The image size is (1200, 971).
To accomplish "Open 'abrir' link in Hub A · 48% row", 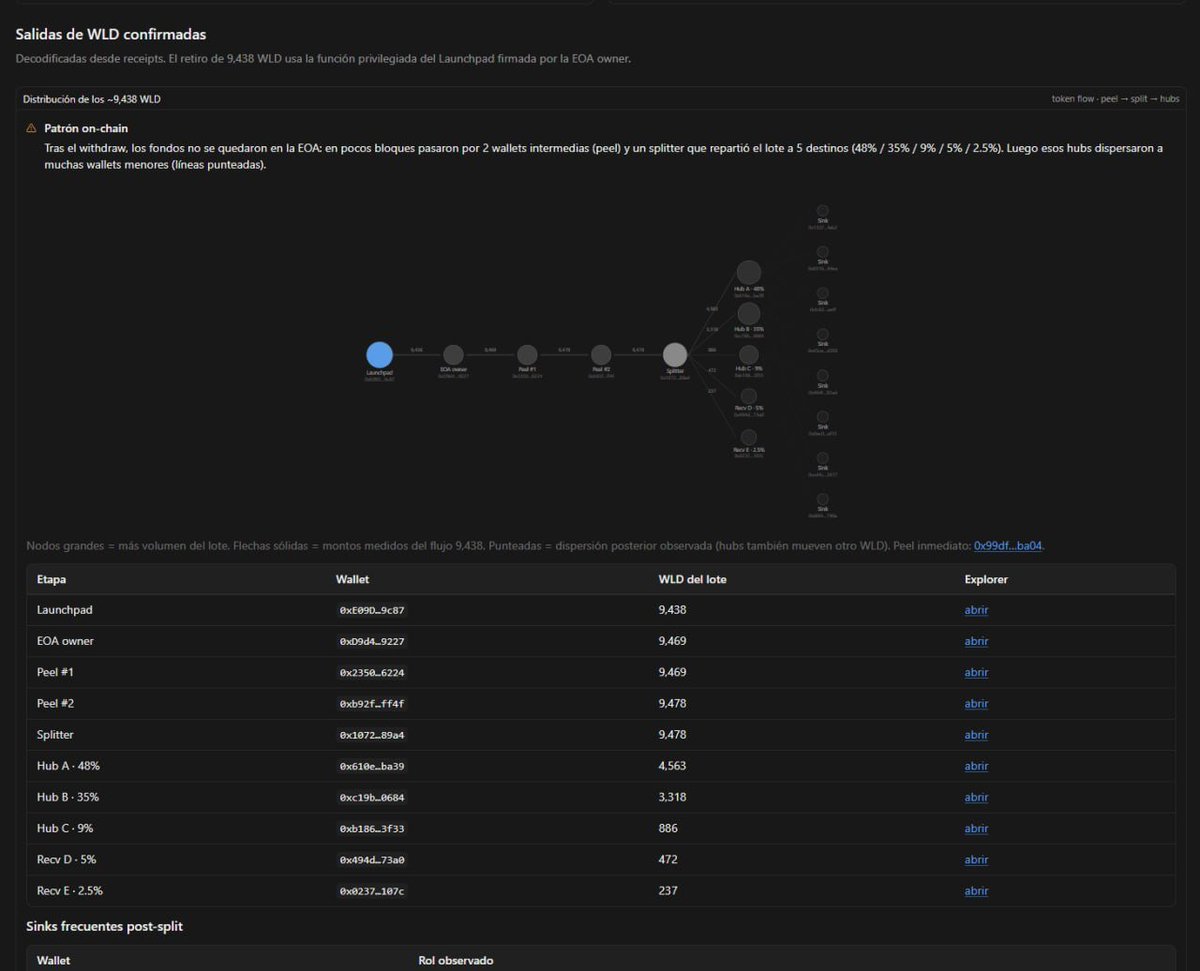I will coord(976,766).
